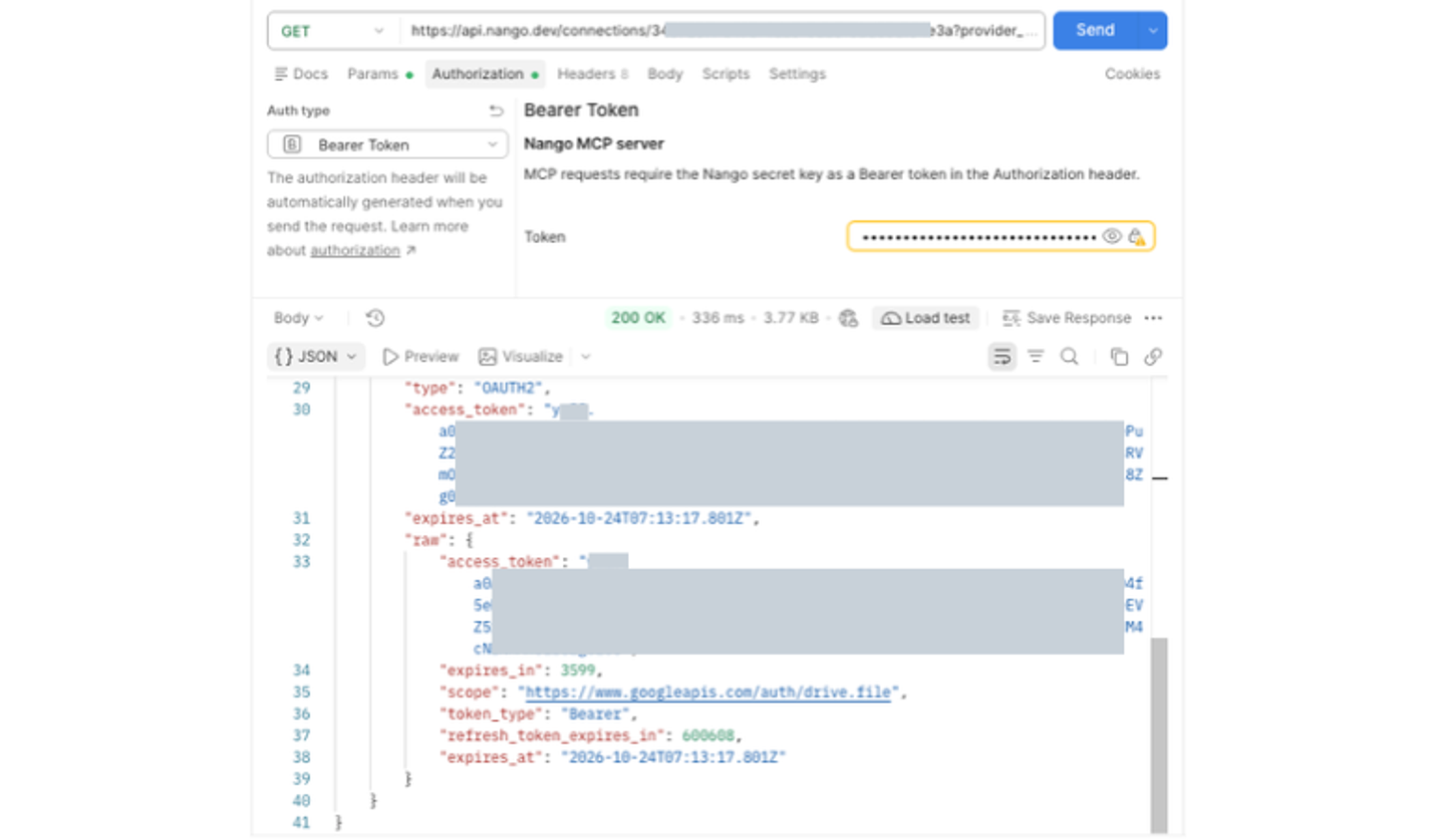Click the 200 OK status badge
The height and width of the screenshot is (840, 1435).
click(638, 318)
